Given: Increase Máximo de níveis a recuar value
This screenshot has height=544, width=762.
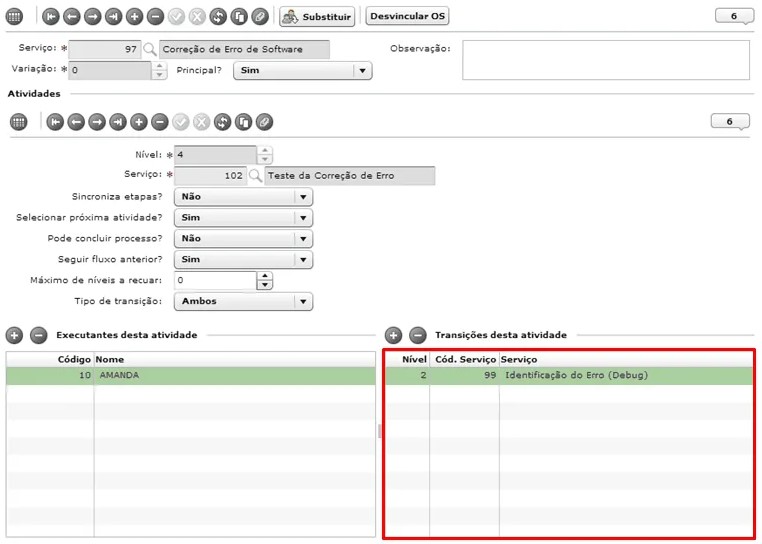Looking at the screenshot, I should click(x=264, y=276).
